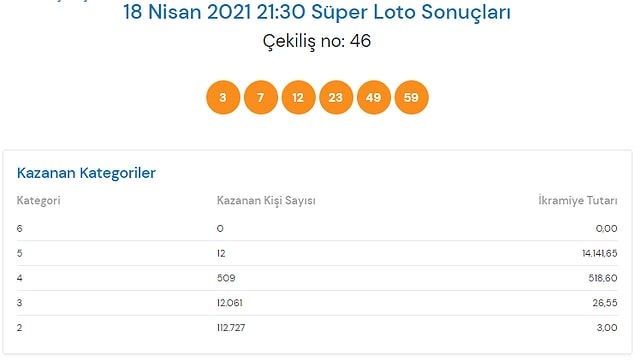Click the 14.141,65 prize amount

pyautogui.click(x=600, y=253)
